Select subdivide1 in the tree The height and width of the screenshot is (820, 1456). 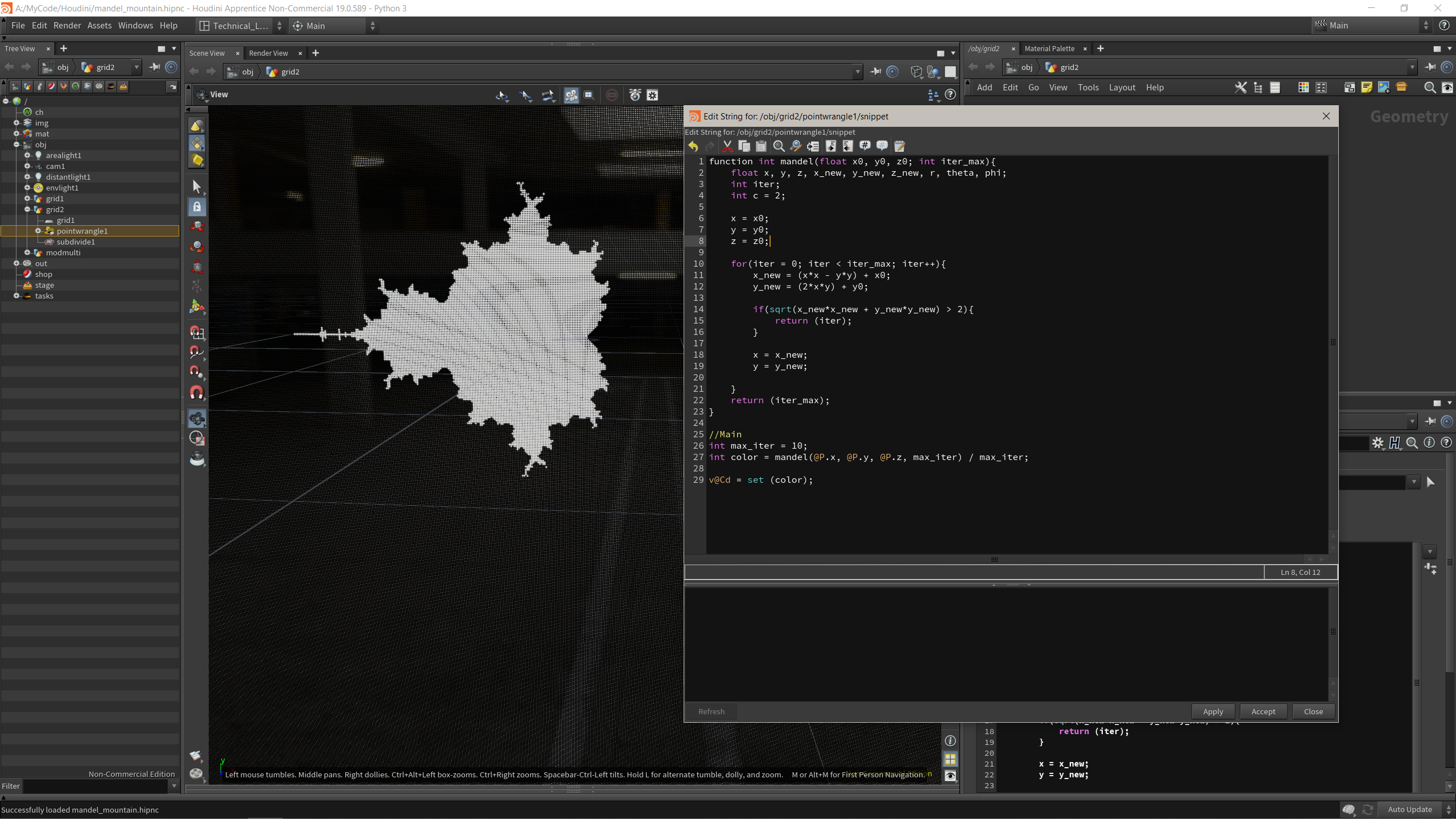pos(76,242)
